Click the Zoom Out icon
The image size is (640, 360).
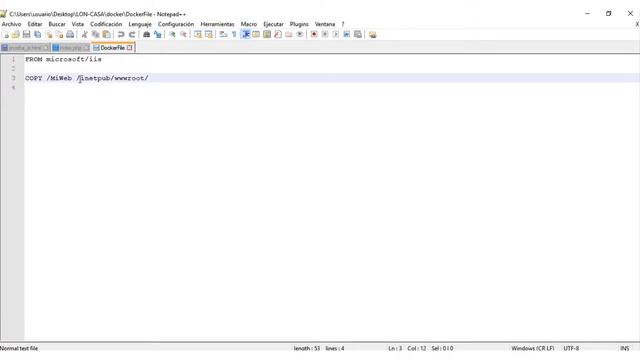tap(183, 35)
